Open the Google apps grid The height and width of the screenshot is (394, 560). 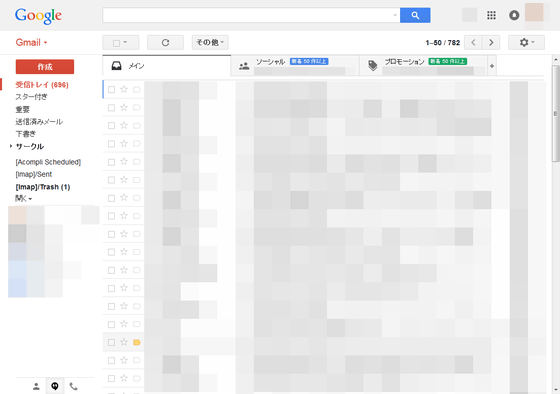pyautogui.click(x=491, y=15)
